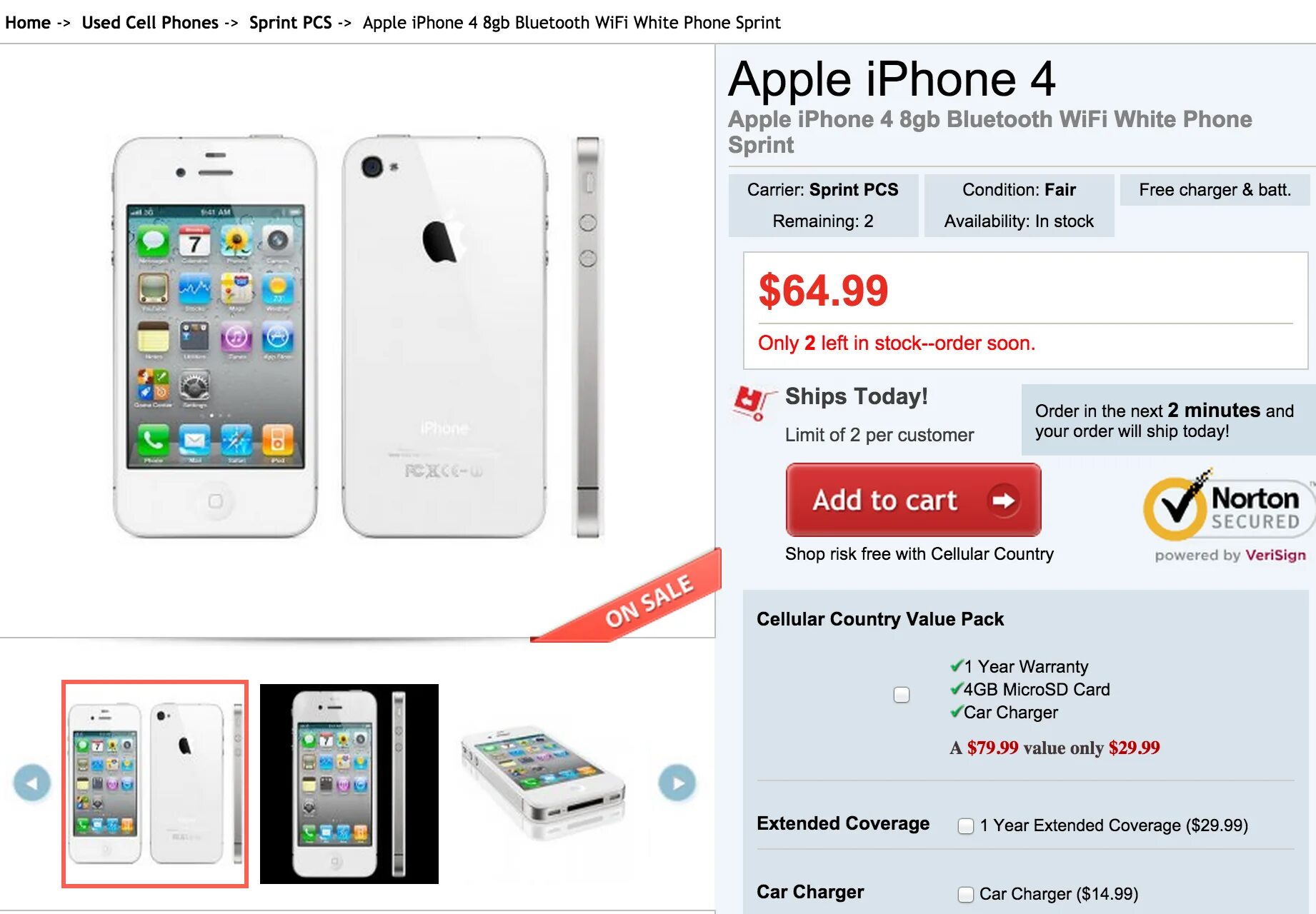This screenshot has width=1316, height=914.
Task: Tick the Car Charger ($14.99) checkbox
Action: click(x=966, y=894)
